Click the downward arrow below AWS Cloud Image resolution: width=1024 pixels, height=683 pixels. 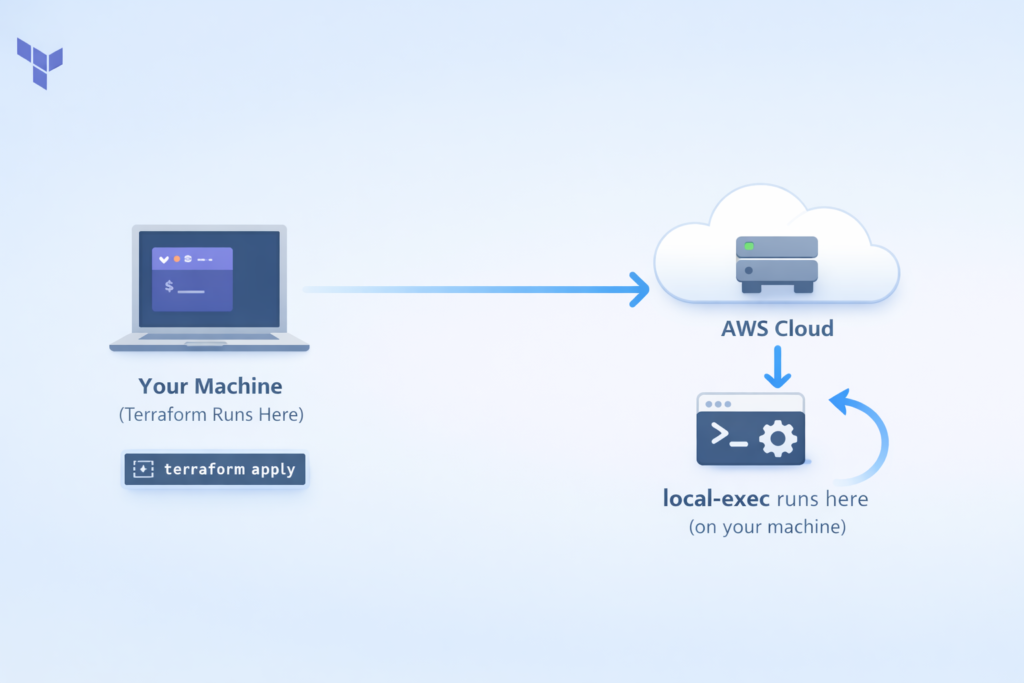click(x=777, y=368)
